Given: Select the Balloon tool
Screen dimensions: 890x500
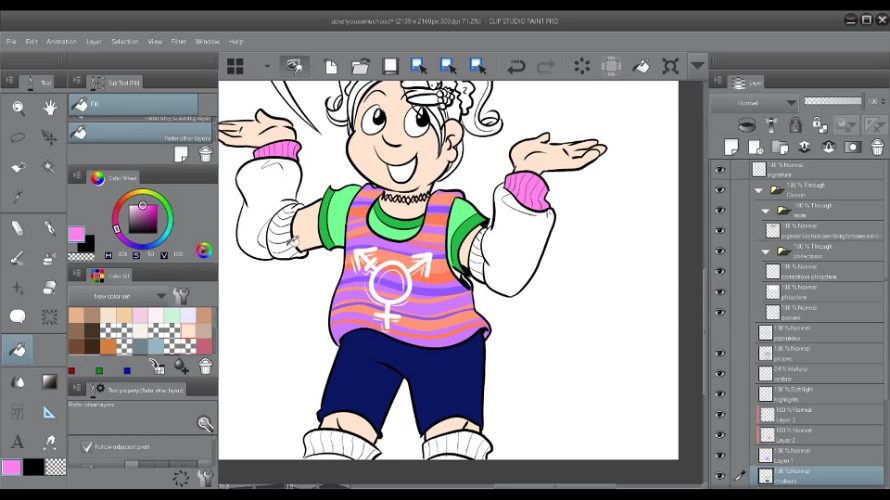Looking at the screenshot, I should 18,317.
